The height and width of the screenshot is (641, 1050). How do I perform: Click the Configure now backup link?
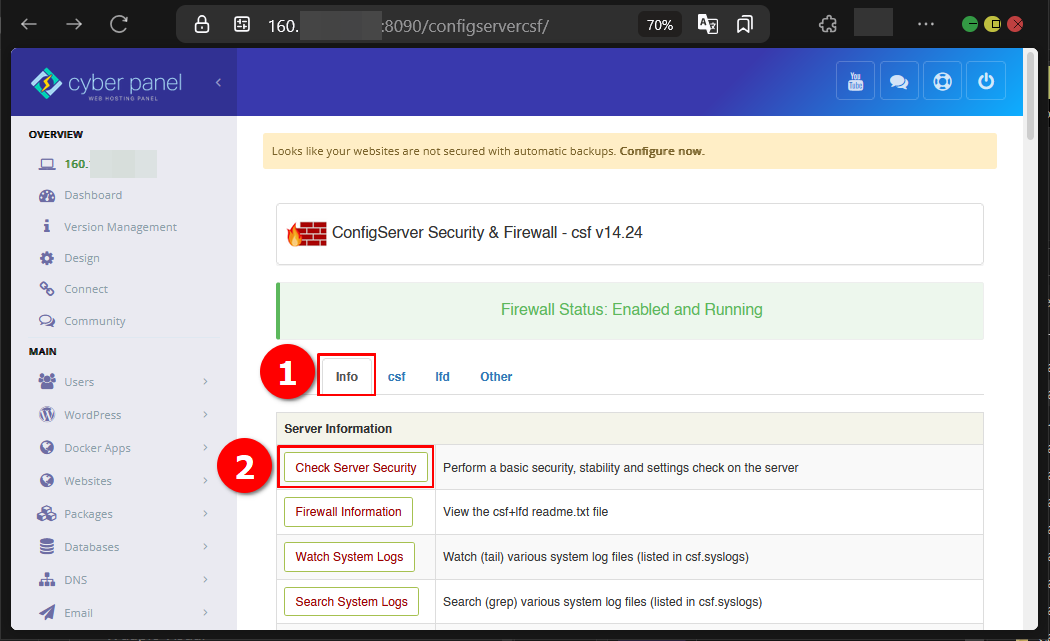click(662, 151)
